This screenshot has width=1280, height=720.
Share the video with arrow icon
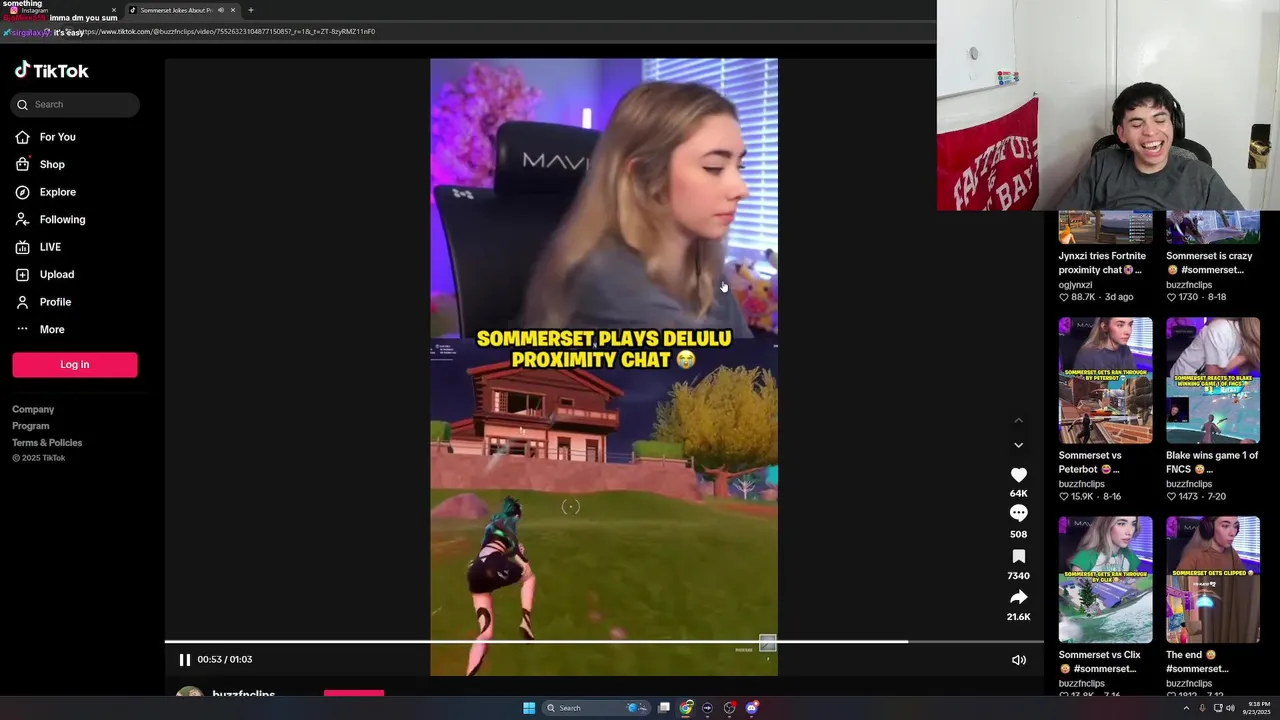1018,597
